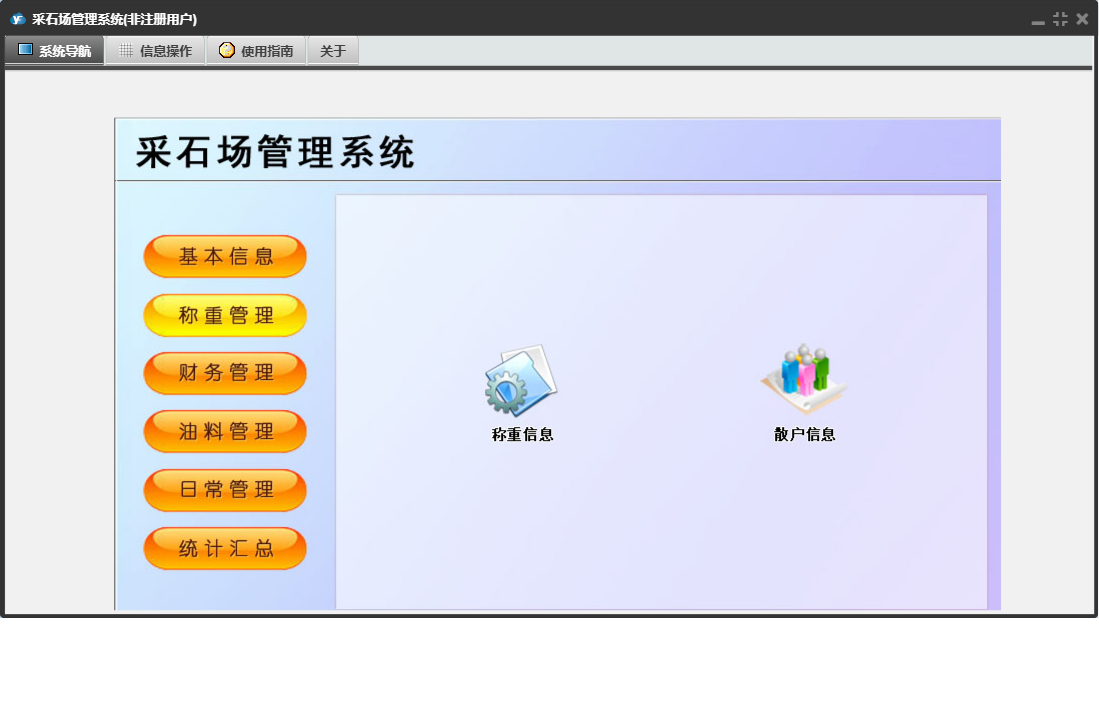Click the app logo in title bar

click(18, 19)
